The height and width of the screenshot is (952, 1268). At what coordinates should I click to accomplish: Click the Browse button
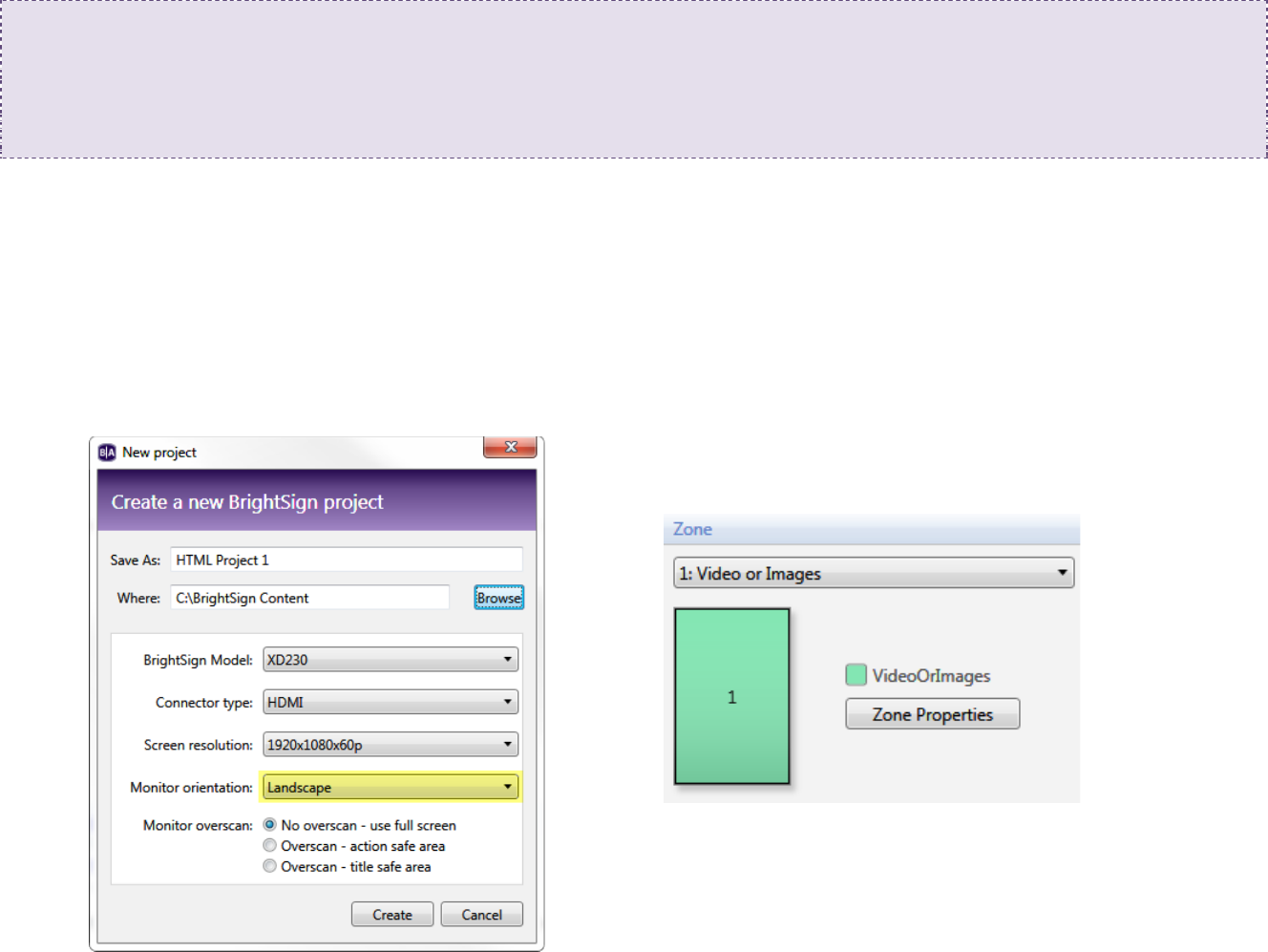tap(499, 598)
